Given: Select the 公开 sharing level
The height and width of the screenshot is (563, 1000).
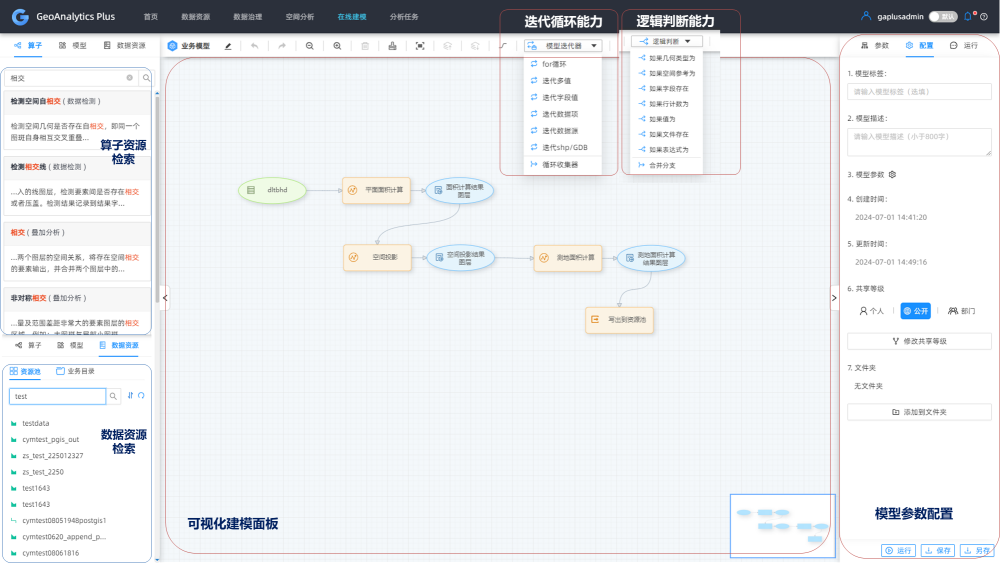Looking at the screenshot, I should point(915,311).
